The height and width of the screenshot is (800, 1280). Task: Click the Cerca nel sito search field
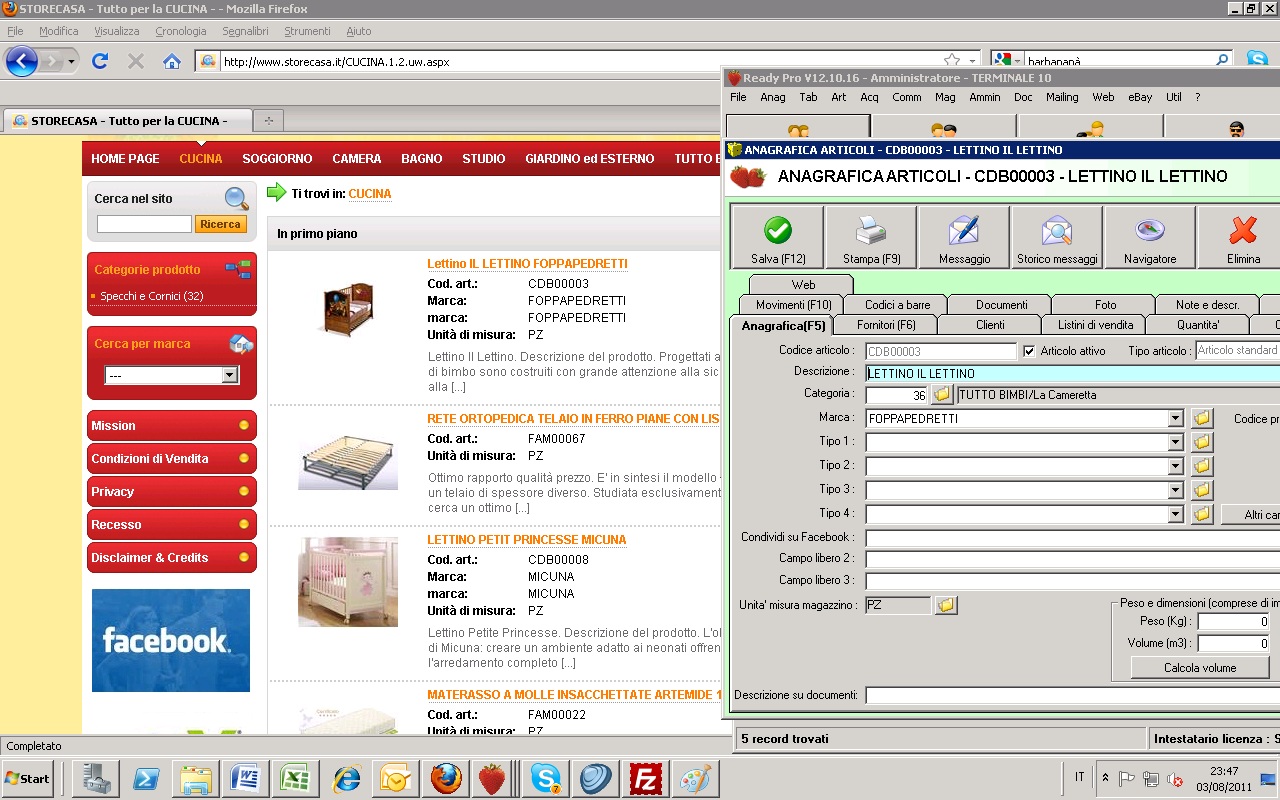pyautogui.click(x=144, y=224)
